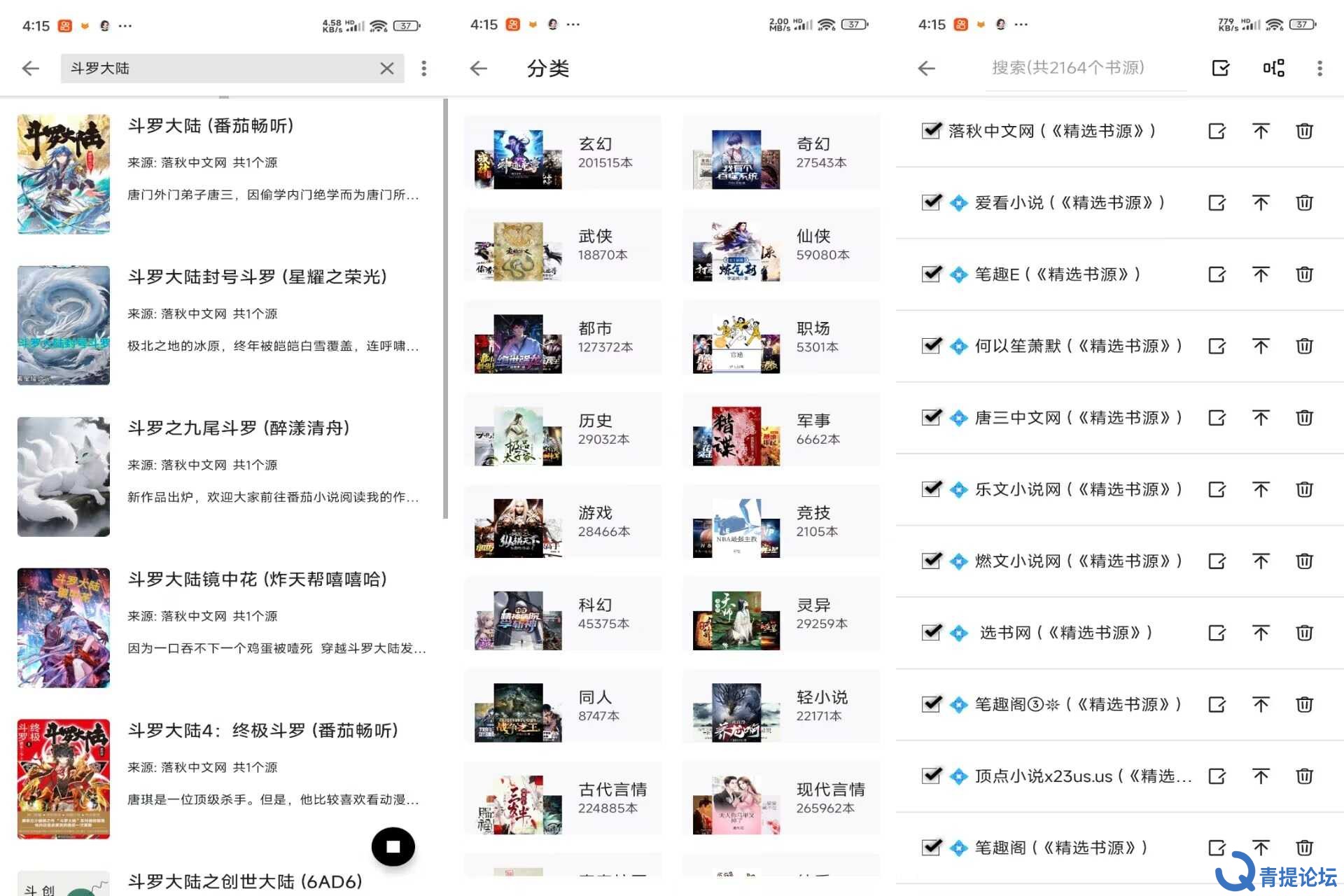
Task: Open the 竞技 category
Action: 781,521
